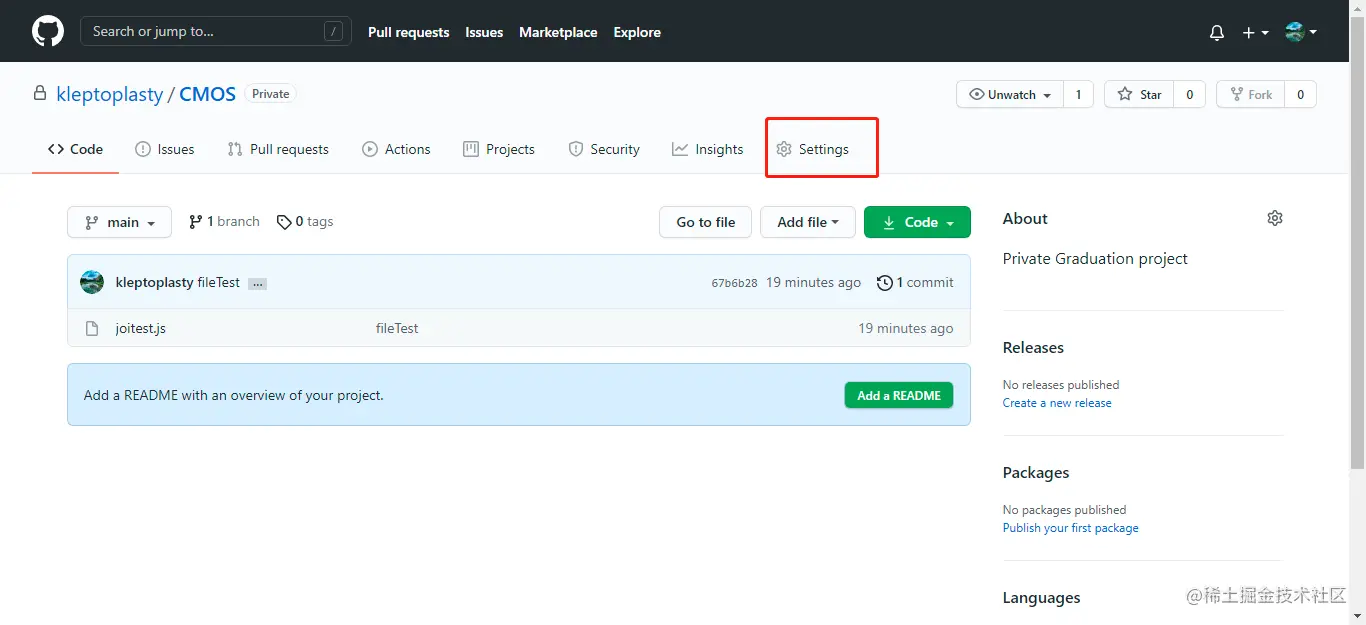This screenshot has width=1366, height=625.
Task: Click the joitest.js file icon
Action: (x=92, y=328)
